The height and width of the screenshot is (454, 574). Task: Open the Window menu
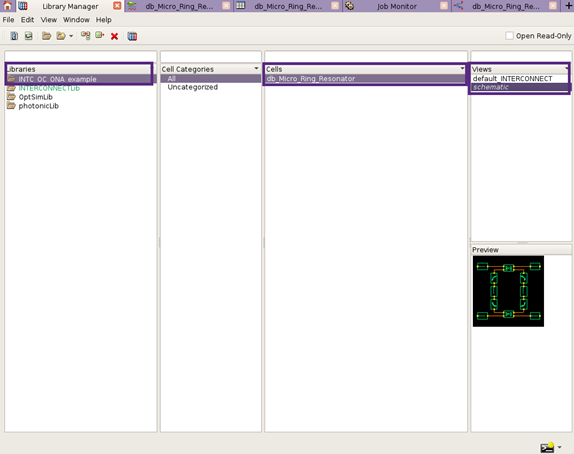[76, 20]
